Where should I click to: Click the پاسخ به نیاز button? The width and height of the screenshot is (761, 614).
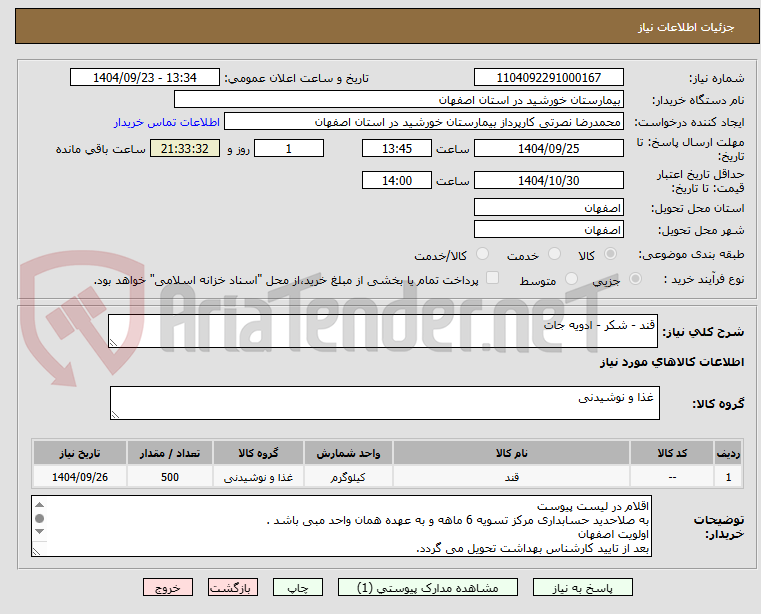click(582, 587)
